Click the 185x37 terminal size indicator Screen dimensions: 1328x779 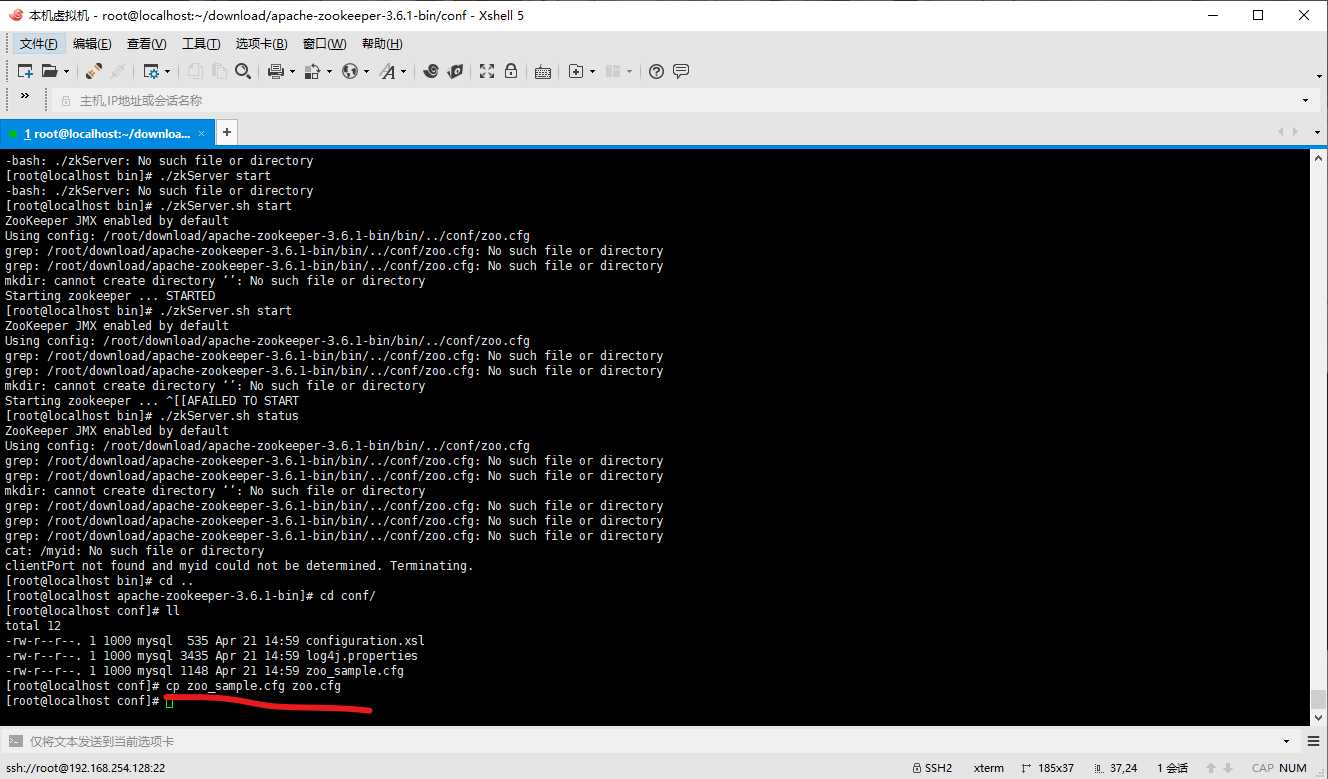click(x=1047, y=768)
